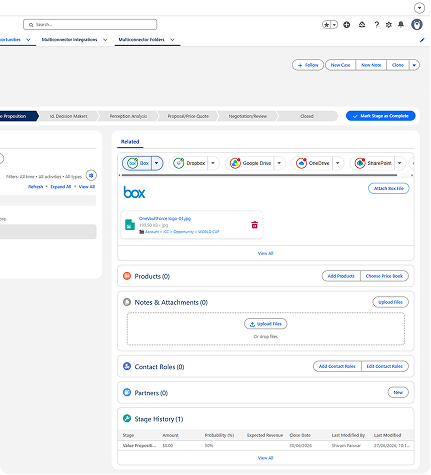
Task: Click the global actions plus icon
Action: 347,25
